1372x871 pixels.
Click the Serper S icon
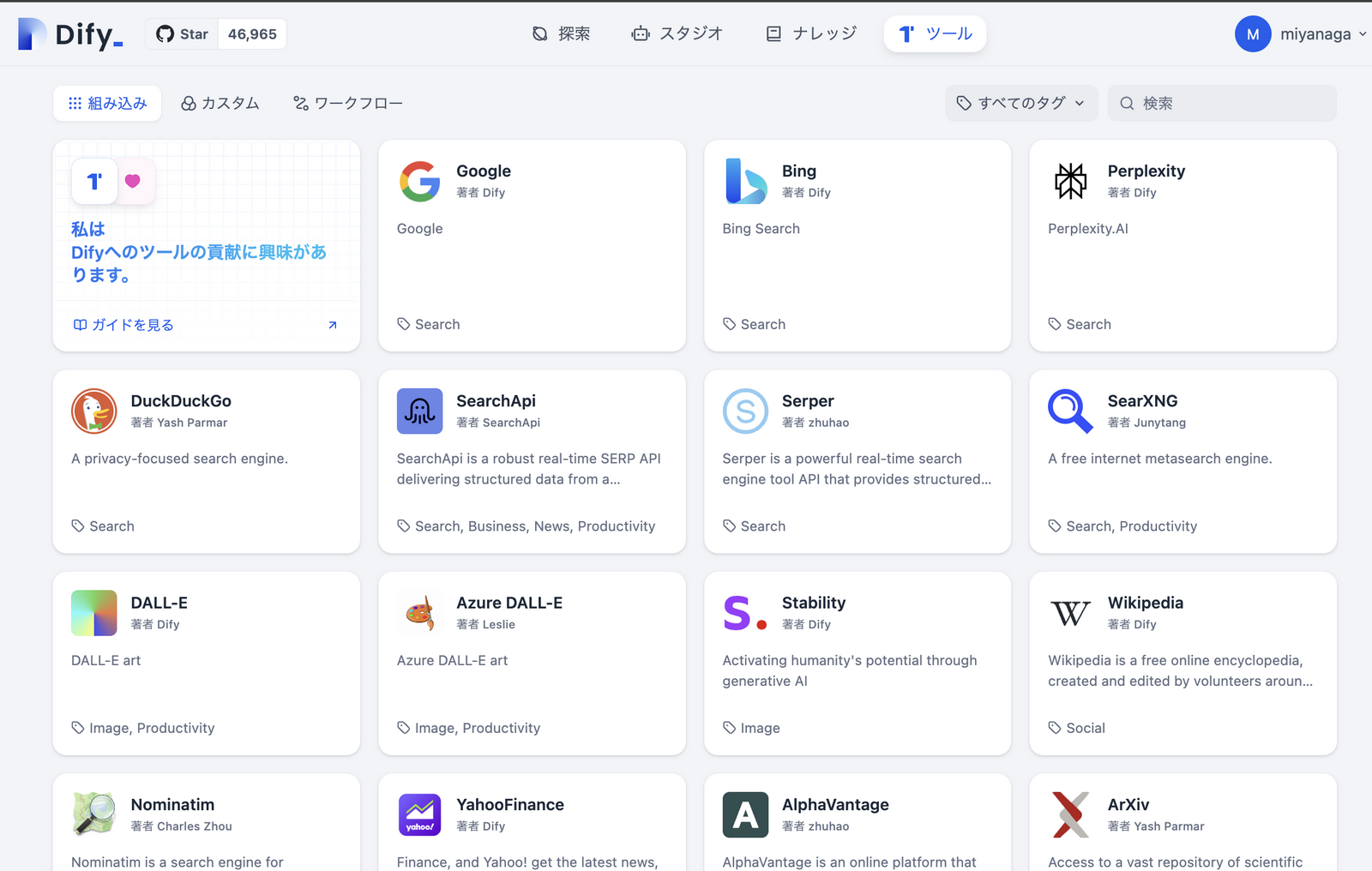(x=746, y=411)
